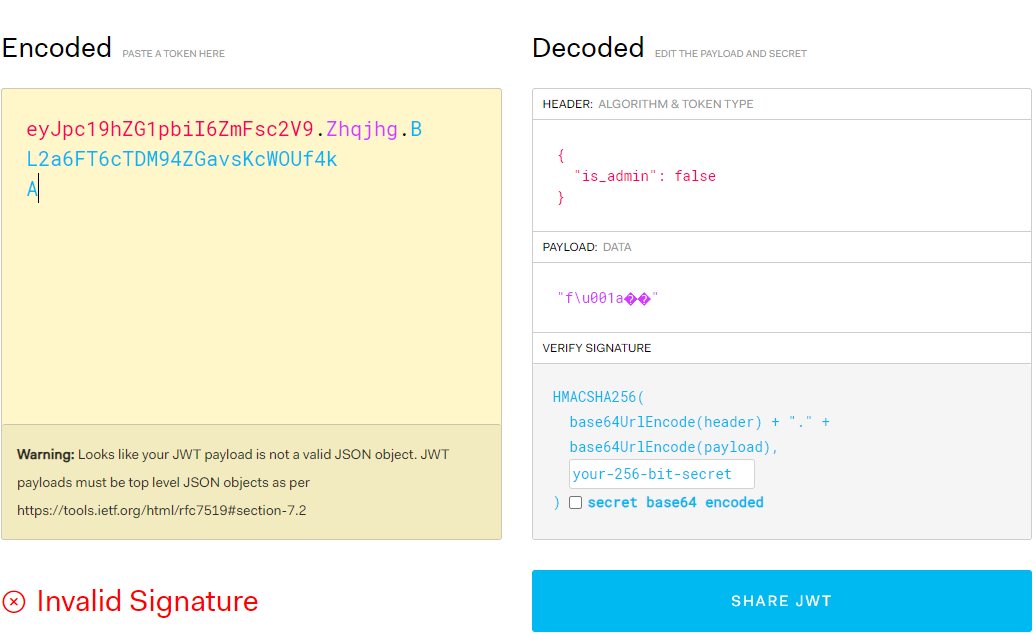Click the decoded payload string
Screen dimensions: 1036x634
(x=610, y=296)
